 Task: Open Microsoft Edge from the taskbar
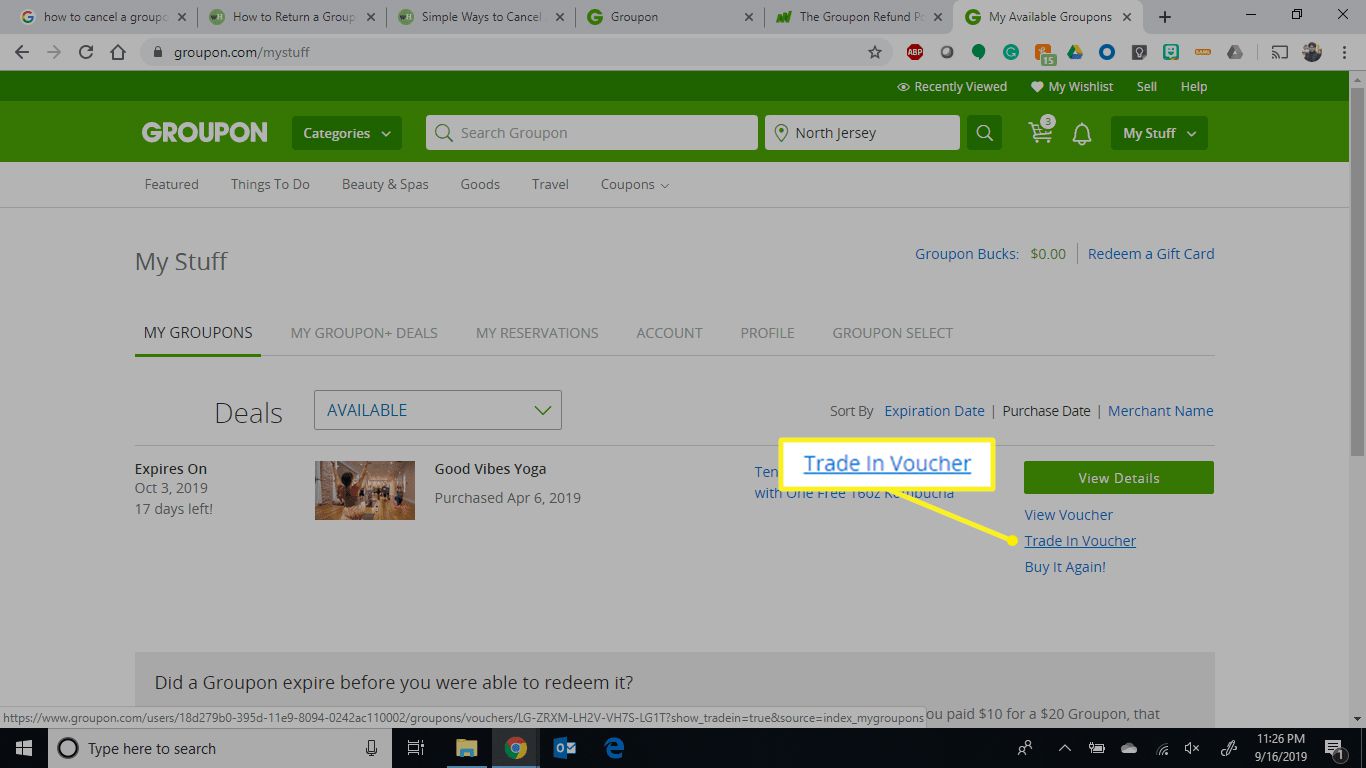click(614, 748)
